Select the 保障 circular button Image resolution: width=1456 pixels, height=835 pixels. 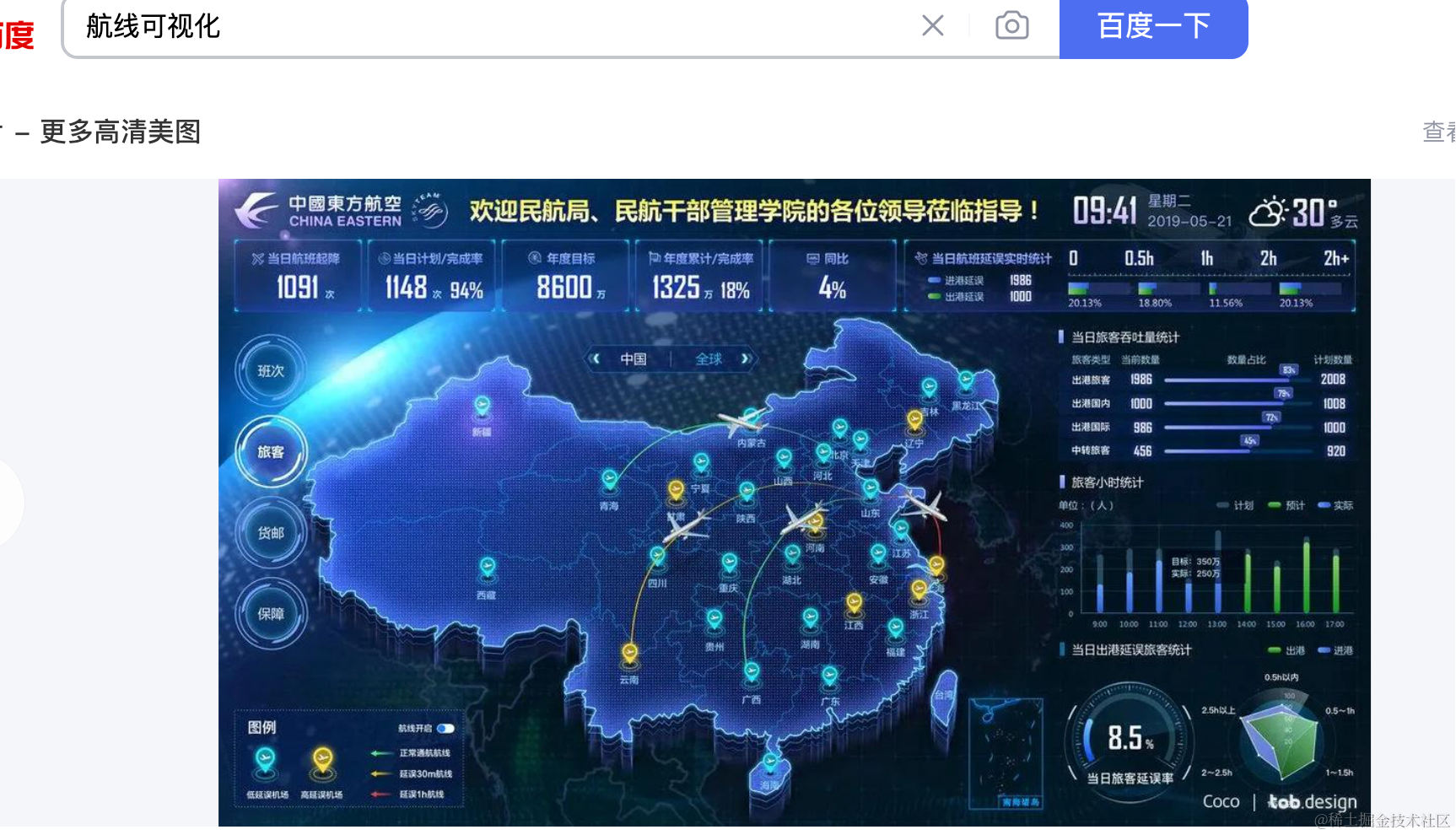point(271,614)
